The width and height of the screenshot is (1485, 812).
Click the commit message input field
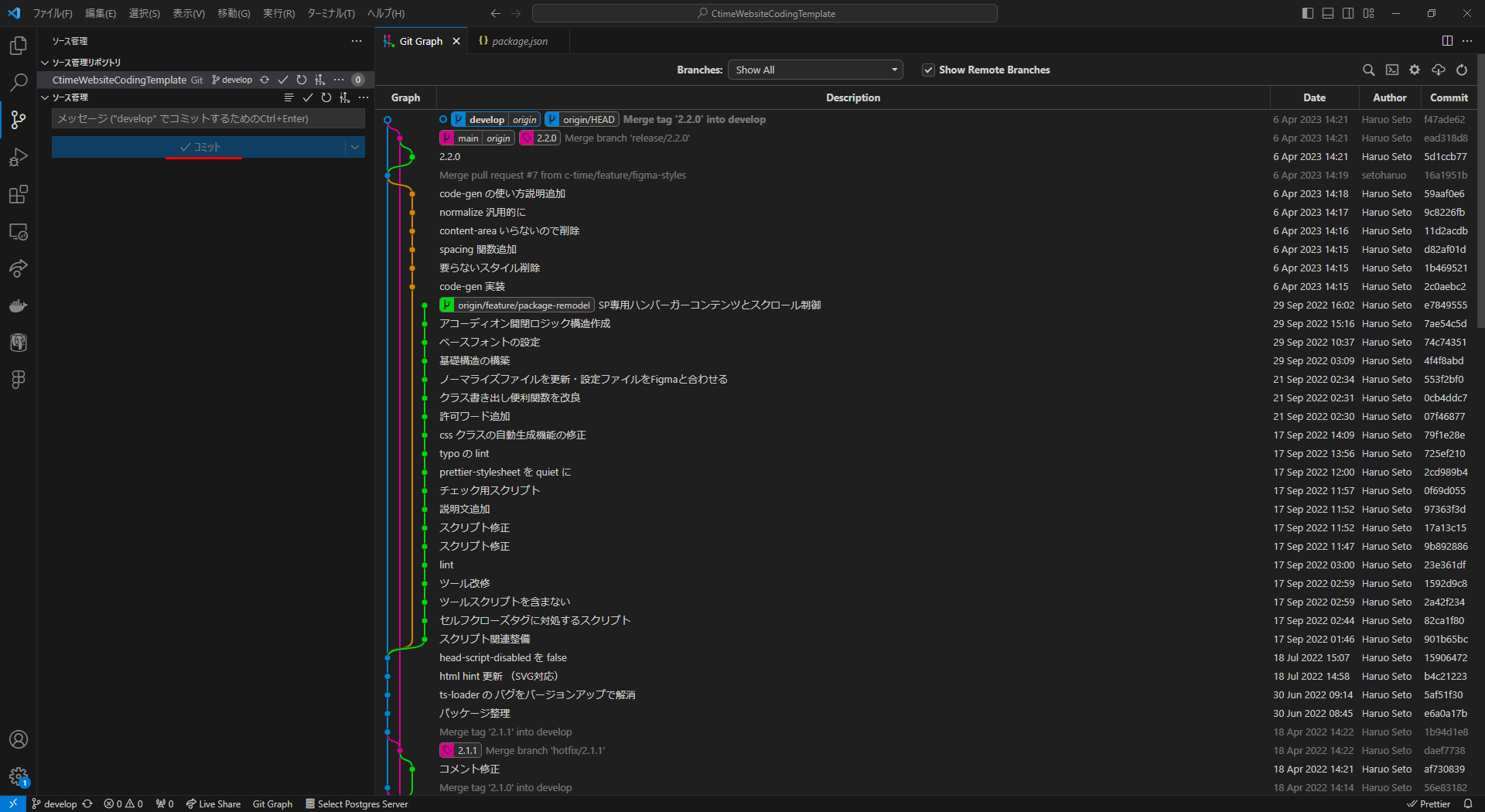[208, 118]
